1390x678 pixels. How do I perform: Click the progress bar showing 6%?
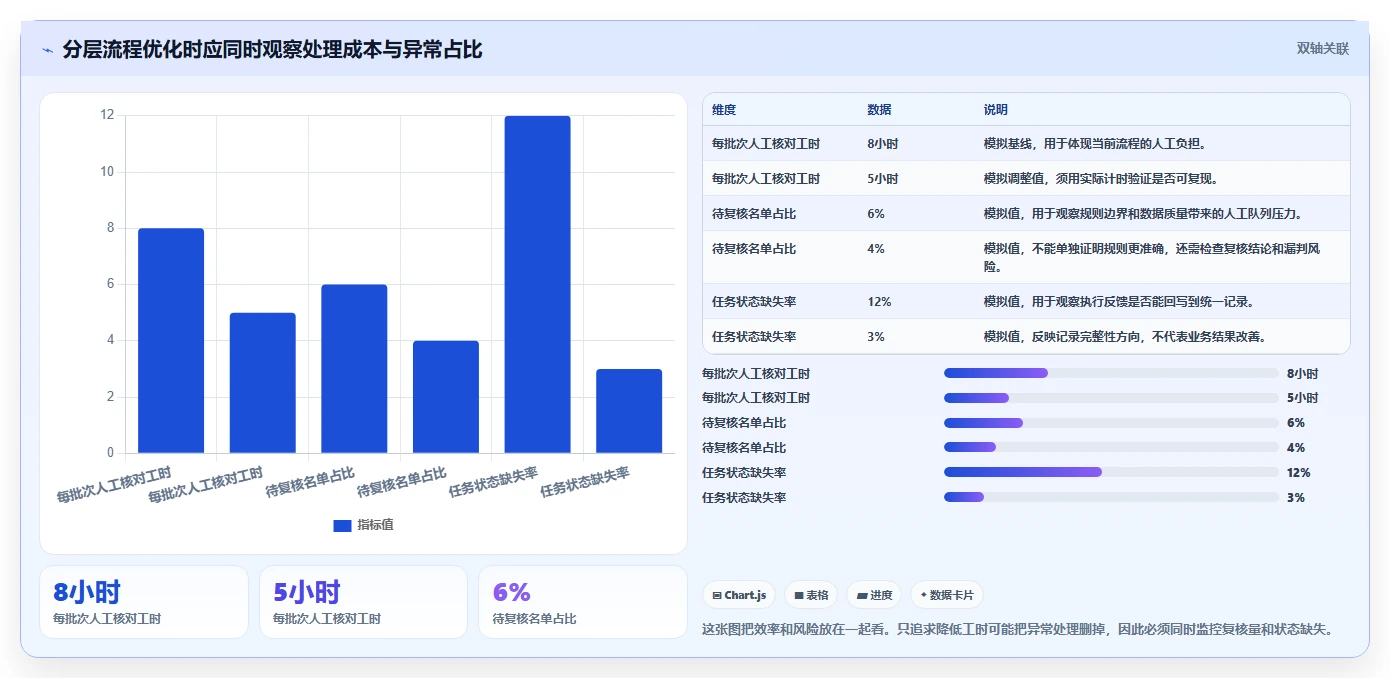tap(1111, 423)
